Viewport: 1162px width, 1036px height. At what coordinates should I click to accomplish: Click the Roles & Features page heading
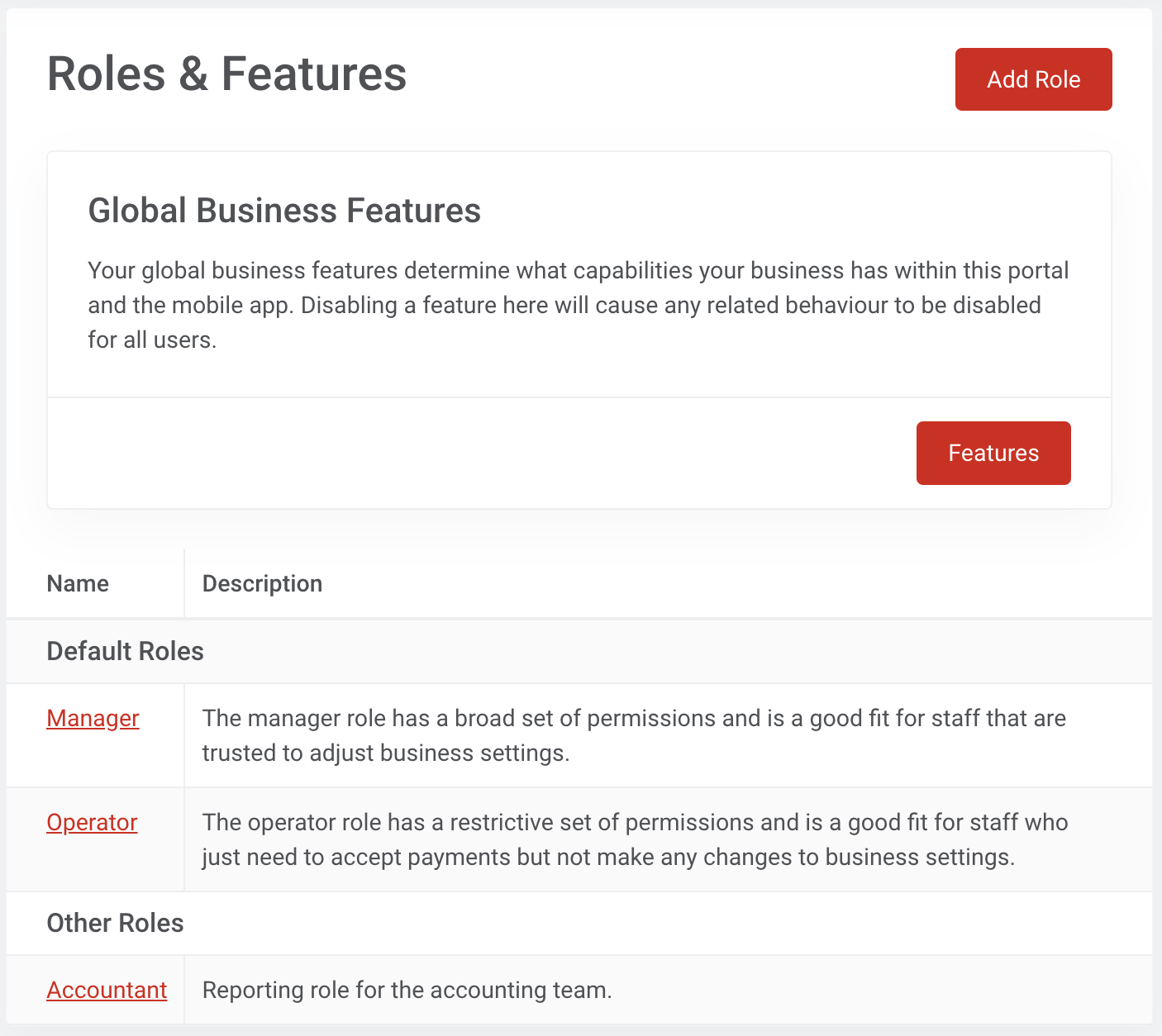click(x=226, y=74)
